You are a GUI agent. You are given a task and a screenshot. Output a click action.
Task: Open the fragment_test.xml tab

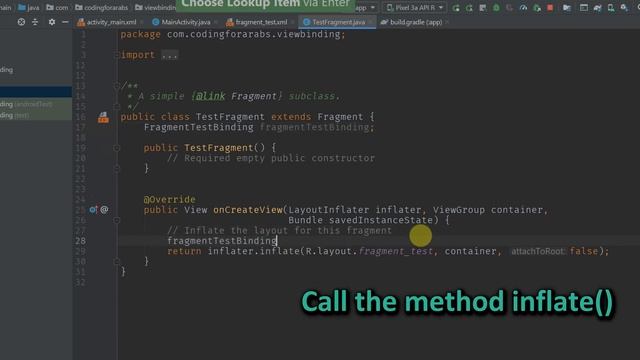[257, 22]
